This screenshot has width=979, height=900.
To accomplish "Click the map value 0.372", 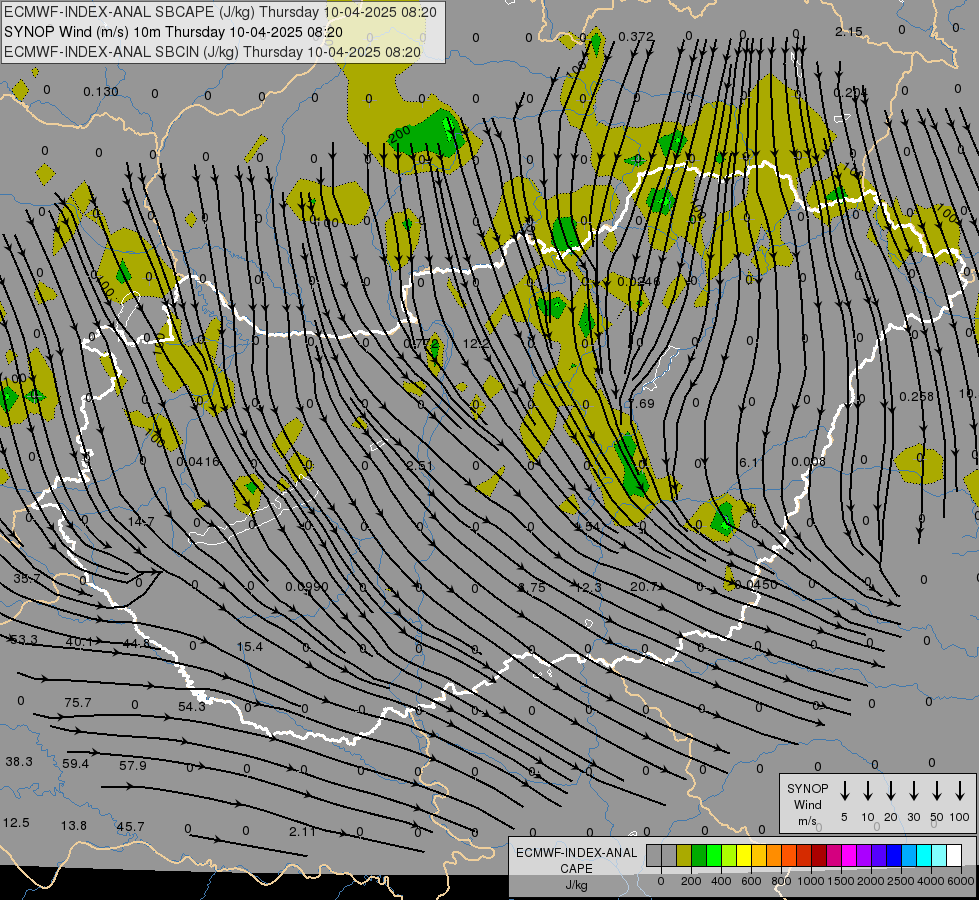I will click(636, 37).
